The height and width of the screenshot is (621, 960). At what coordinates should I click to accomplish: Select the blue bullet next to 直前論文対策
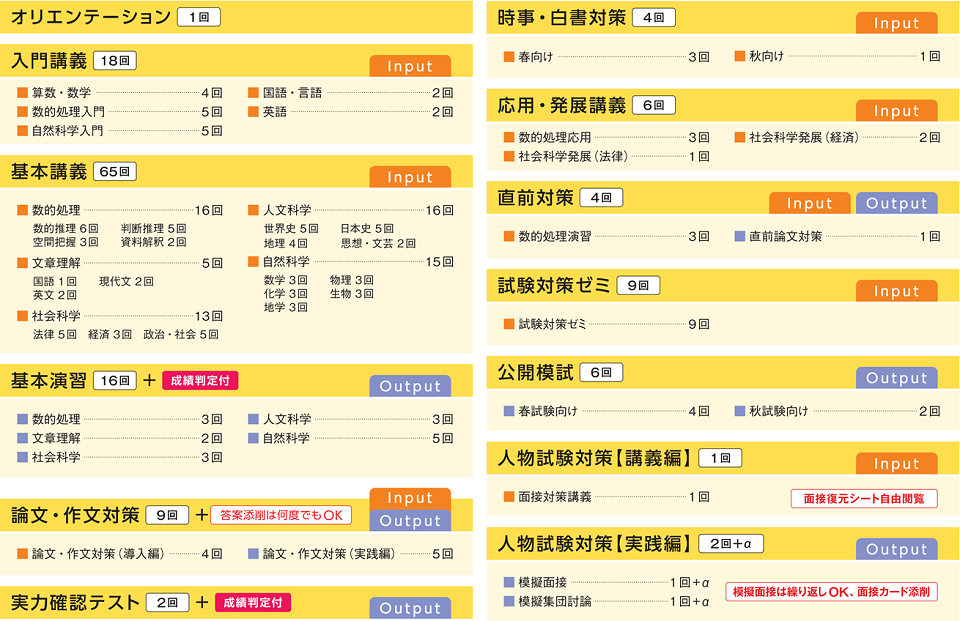click(x=740, y=237)
